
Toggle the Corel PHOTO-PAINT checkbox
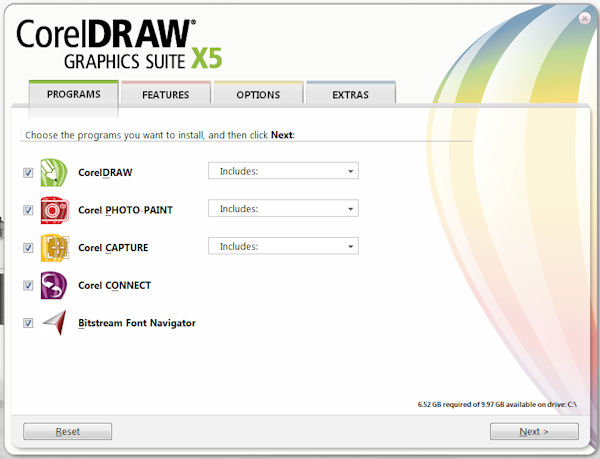point(28,210)
